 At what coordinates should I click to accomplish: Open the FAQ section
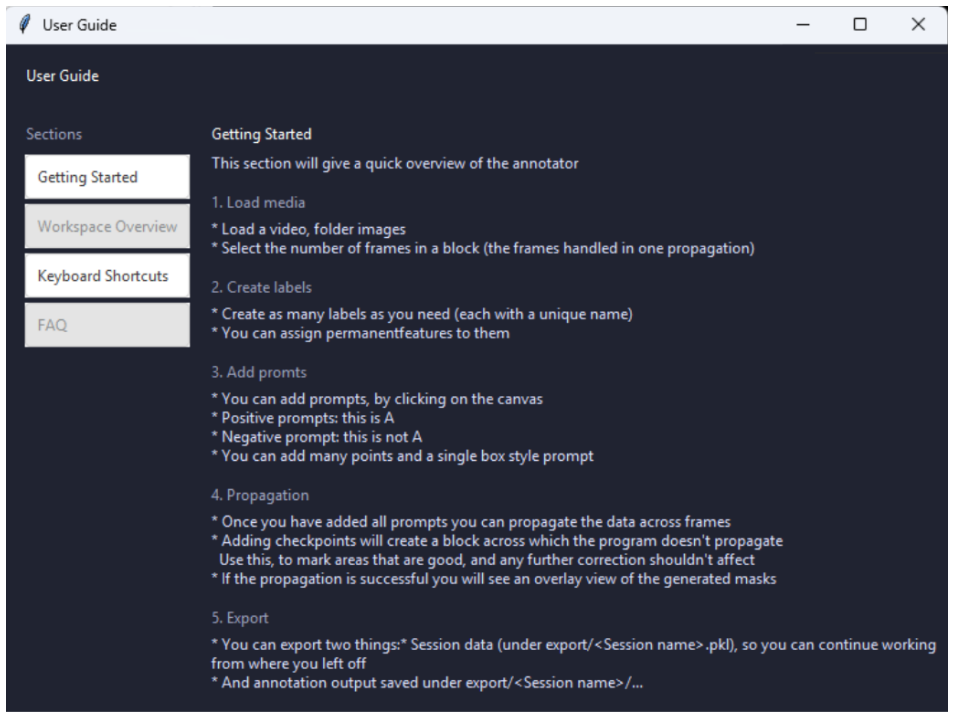(107, 325)
